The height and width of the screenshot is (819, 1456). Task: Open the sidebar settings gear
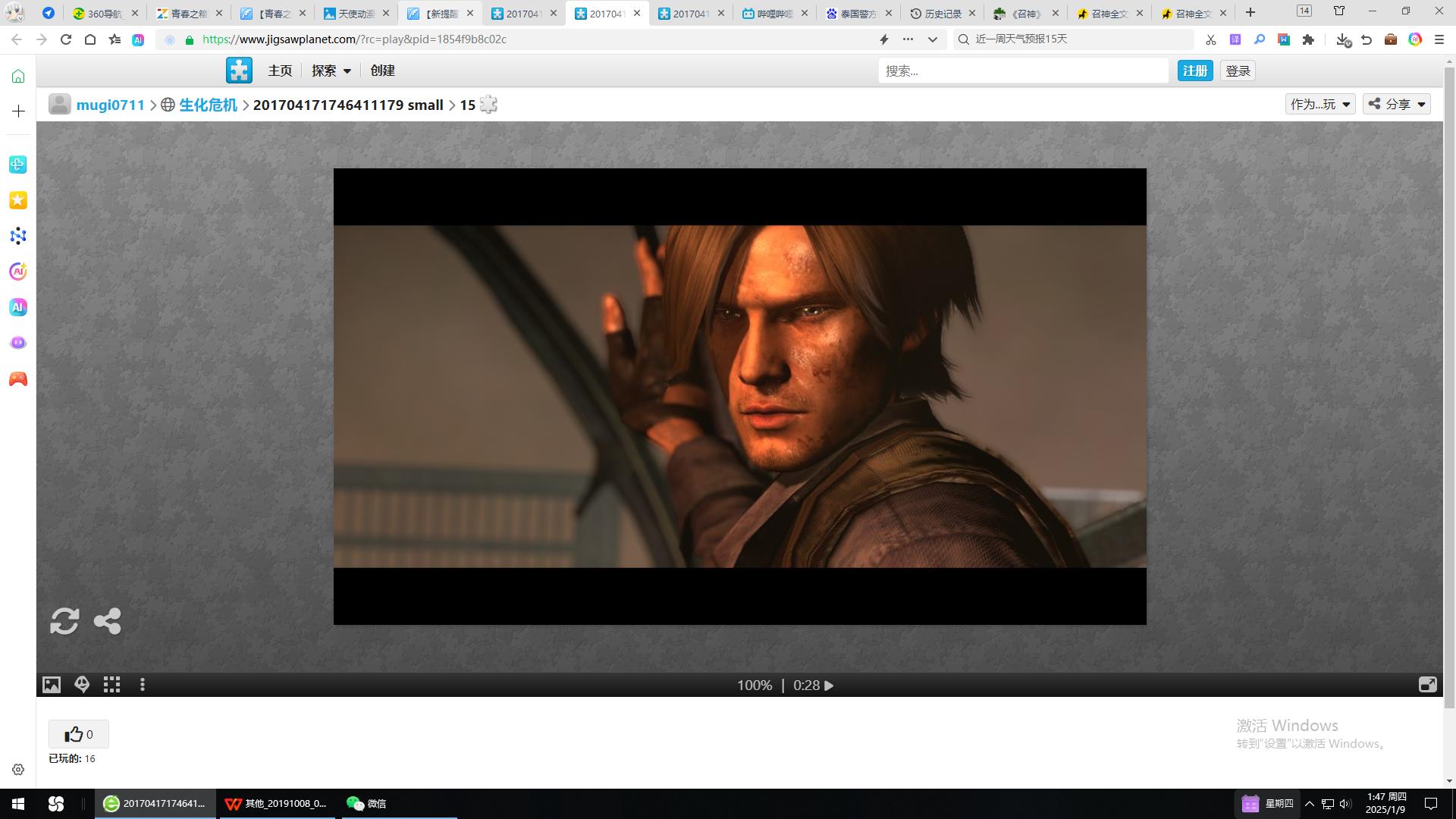tap(18, 769)
